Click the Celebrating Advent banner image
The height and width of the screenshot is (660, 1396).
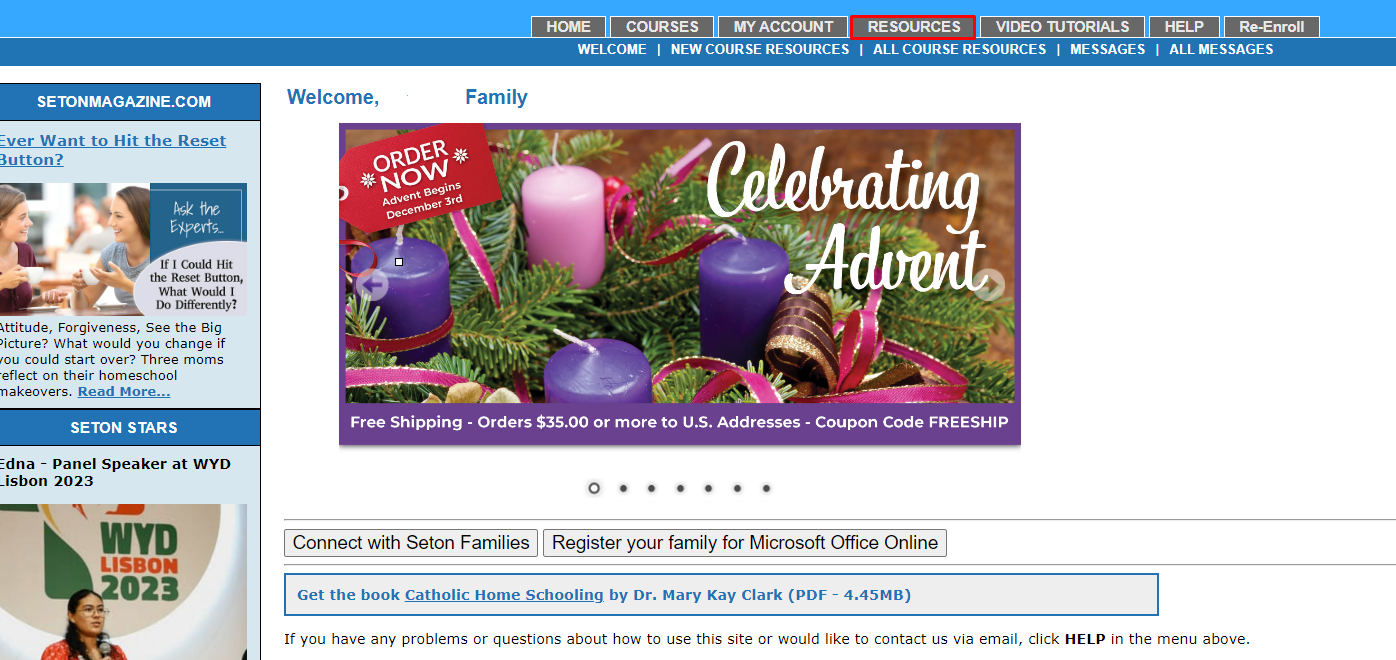pyautogui.click(x=680, y=284)
